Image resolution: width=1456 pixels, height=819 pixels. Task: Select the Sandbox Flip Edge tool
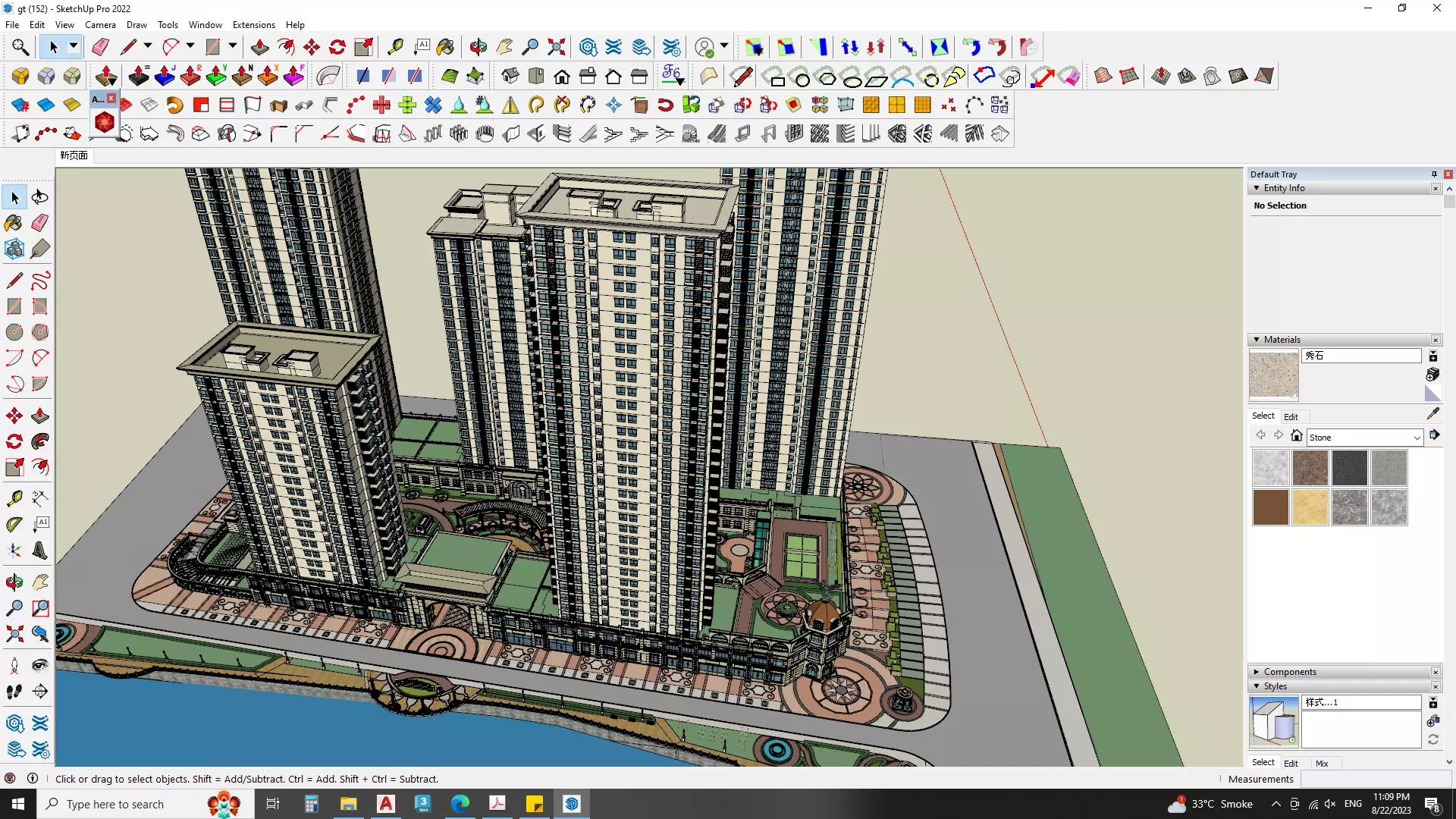coord(1264,76)
